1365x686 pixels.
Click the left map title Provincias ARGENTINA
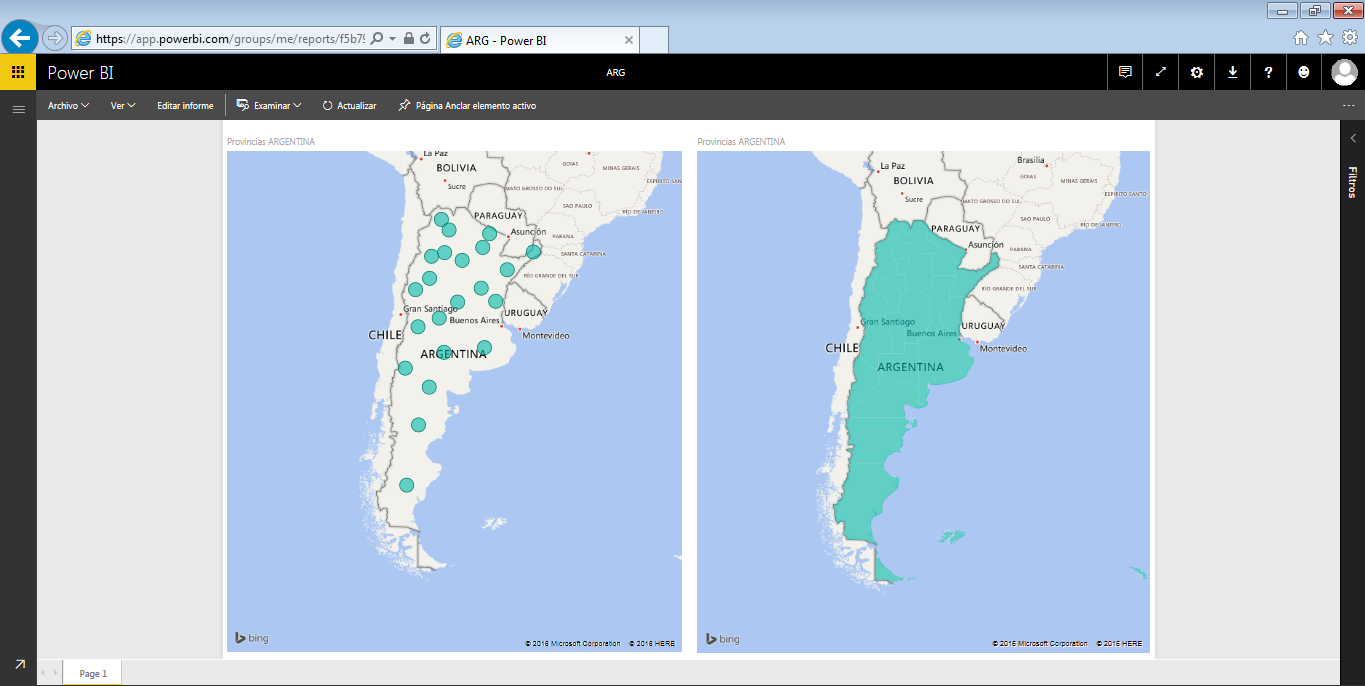pos(271,142)
